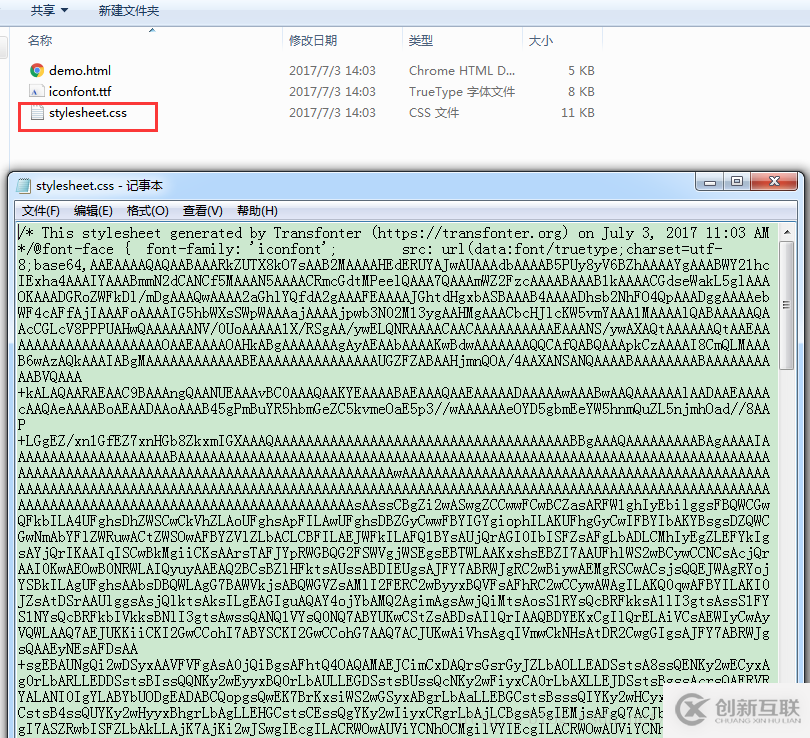810x738 pixels.
Task: Open the 格式(O) menu in Notepad
Action: (x=148, y=211)
